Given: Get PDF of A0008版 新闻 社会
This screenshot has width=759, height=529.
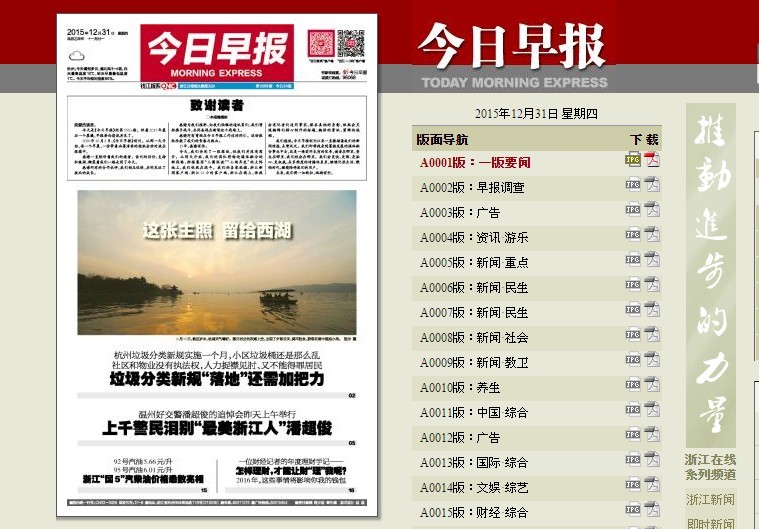Looking at the screenshot, I should pyautogui.click(x=651, y=335).
